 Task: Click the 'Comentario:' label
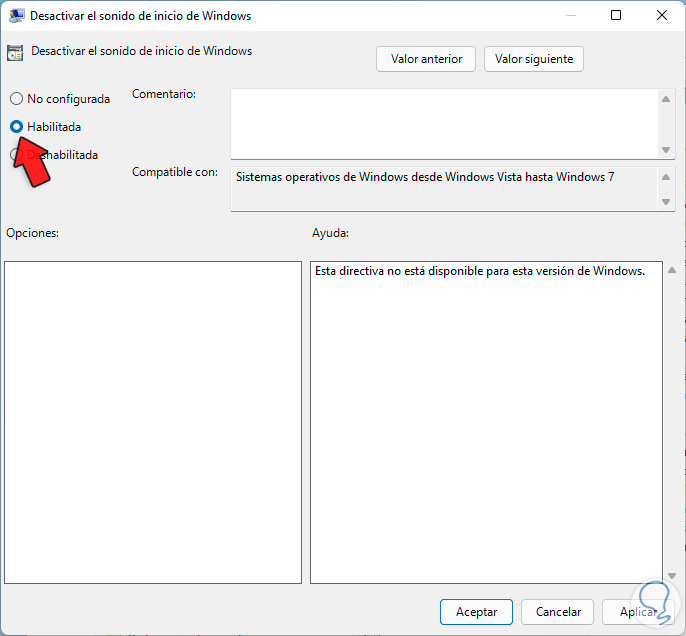tap(164, 94)
